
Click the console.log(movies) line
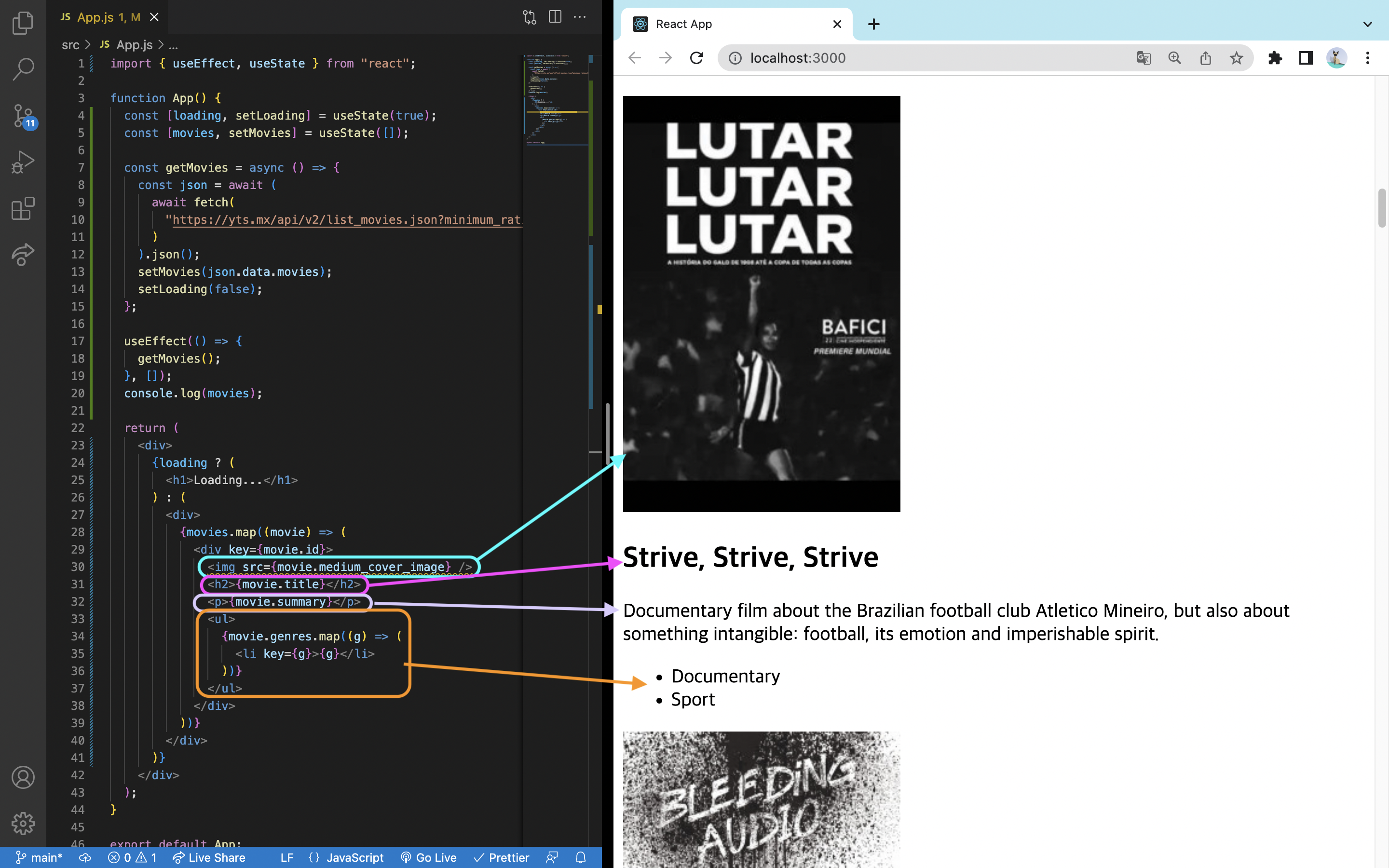click(193, 394)
